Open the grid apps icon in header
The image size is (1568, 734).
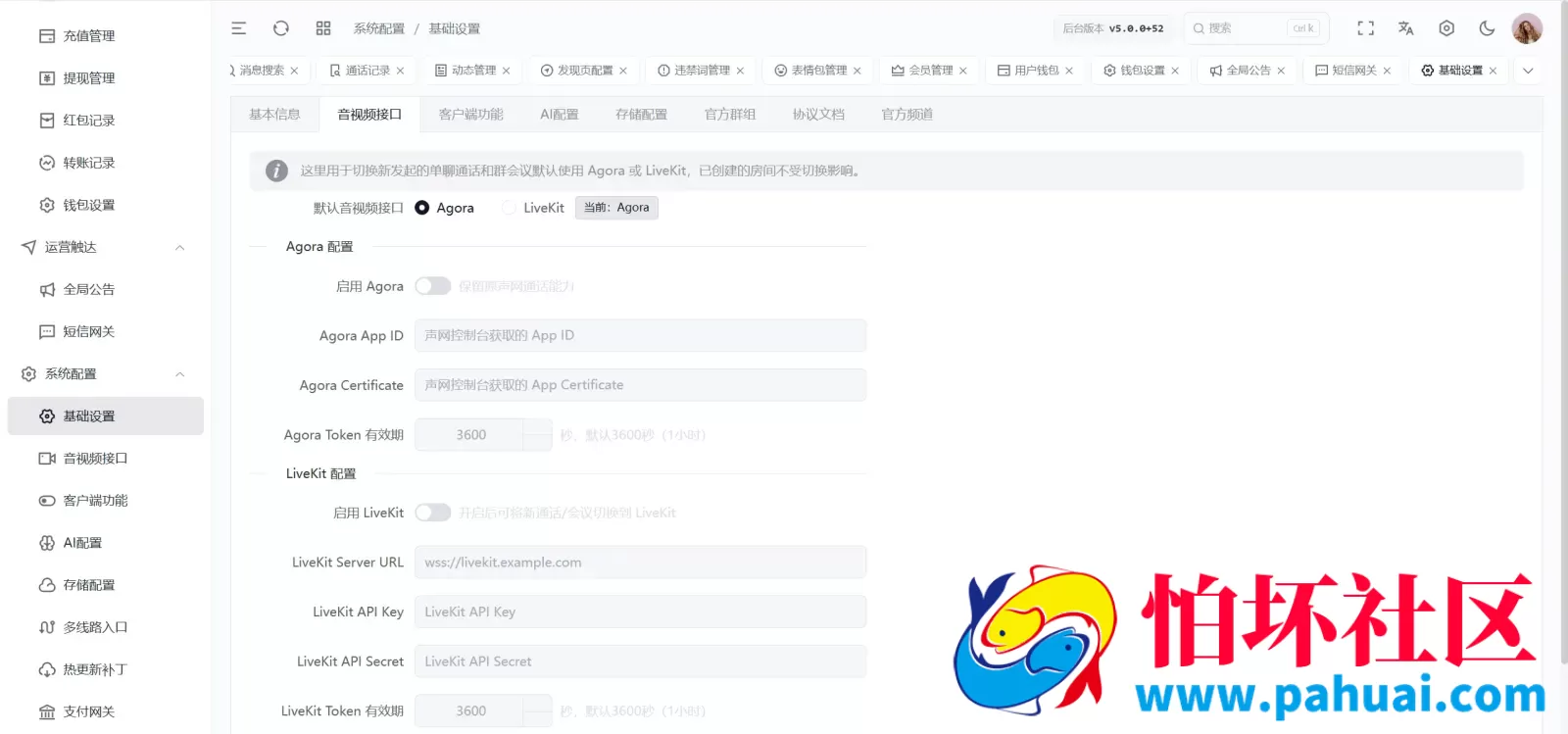(x=323, y=28)
